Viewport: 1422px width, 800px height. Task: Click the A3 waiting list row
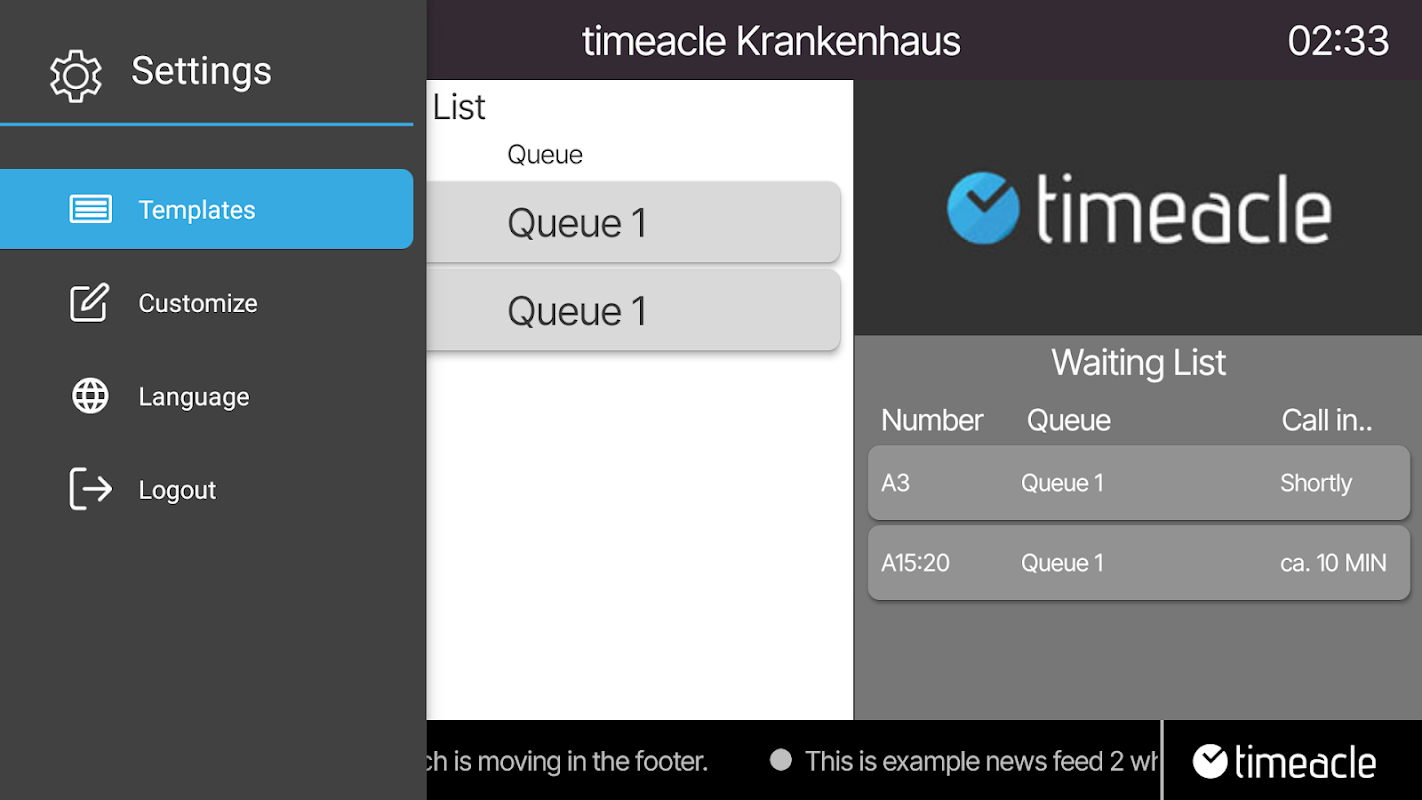pyautogui.click(x=1139, y=483)
